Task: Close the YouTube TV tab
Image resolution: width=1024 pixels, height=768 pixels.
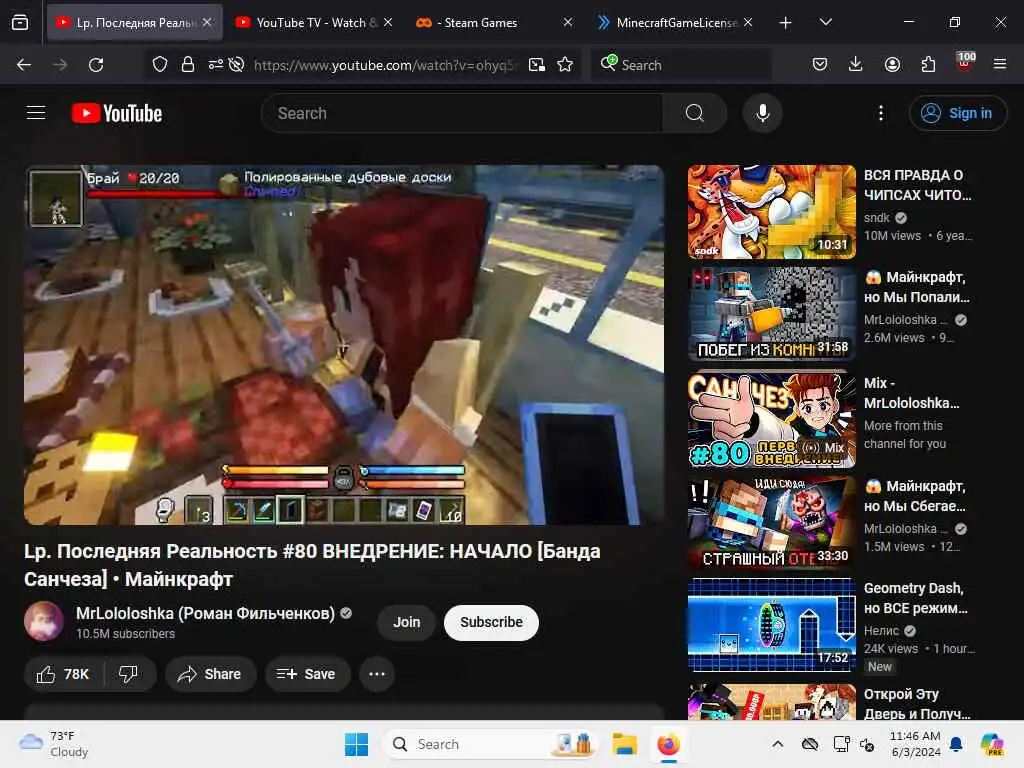Action: pyautogui.click(x=388, y=23)
